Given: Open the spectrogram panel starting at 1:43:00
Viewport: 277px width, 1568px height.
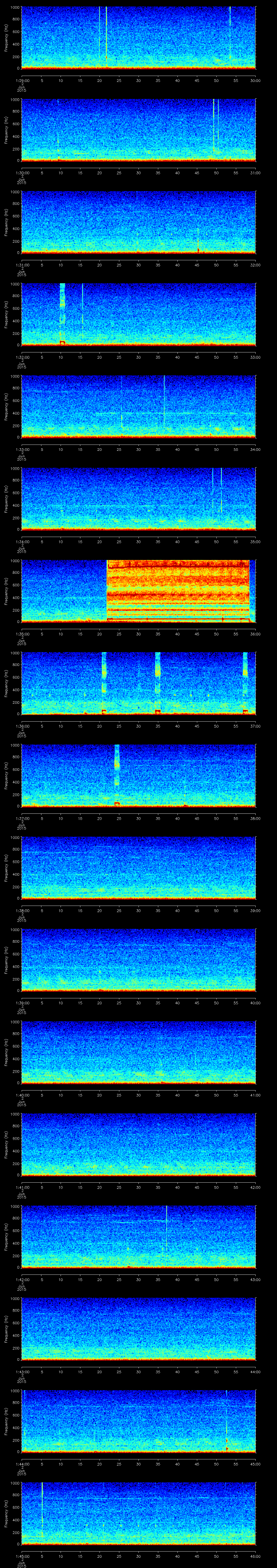Looking at the screenshot, I should [x=138, y=1328].
